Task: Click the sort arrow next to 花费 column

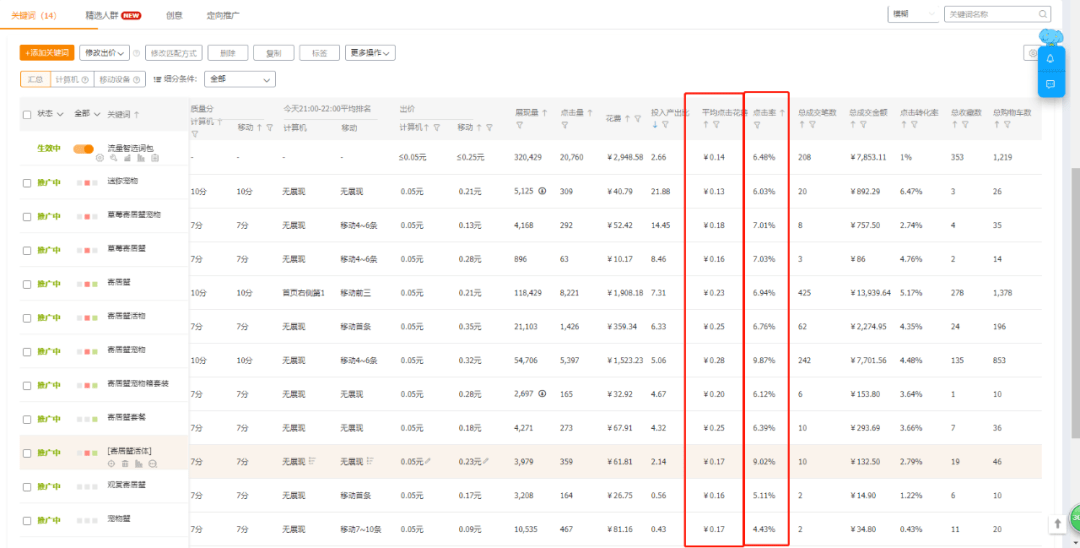Action: pos(627,119)
